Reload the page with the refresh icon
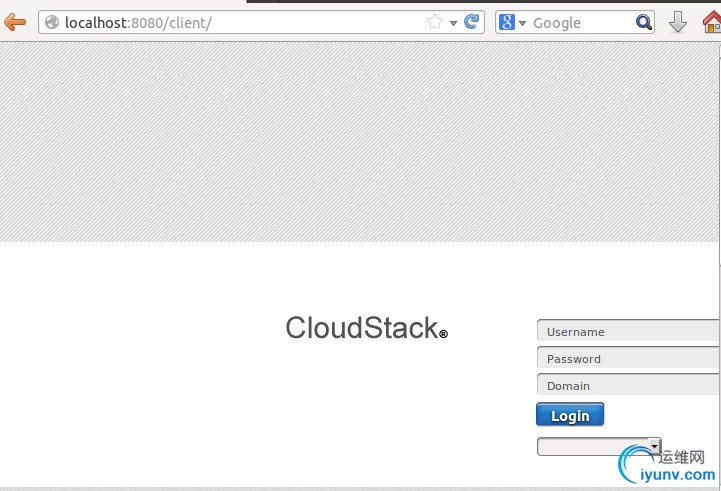This screenshot has width=721, height=491. 471,22
